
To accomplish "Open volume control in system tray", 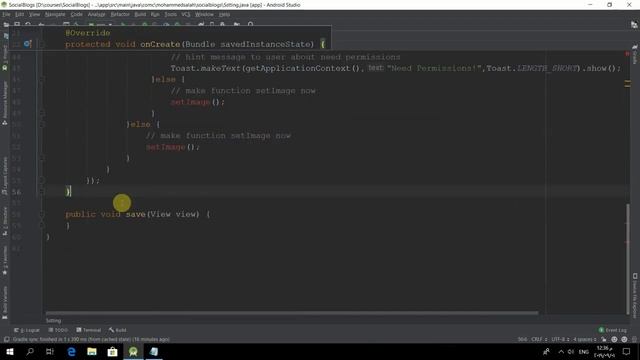I will (571, 351).
